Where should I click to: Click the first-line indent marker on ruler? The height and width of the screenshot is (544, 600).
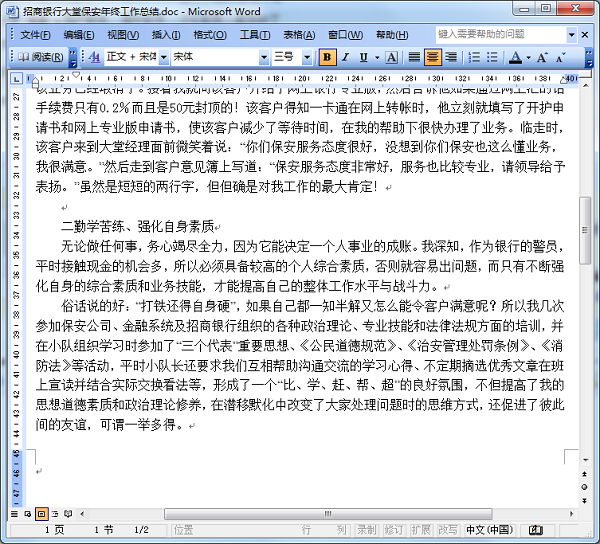tap(76, 75)
